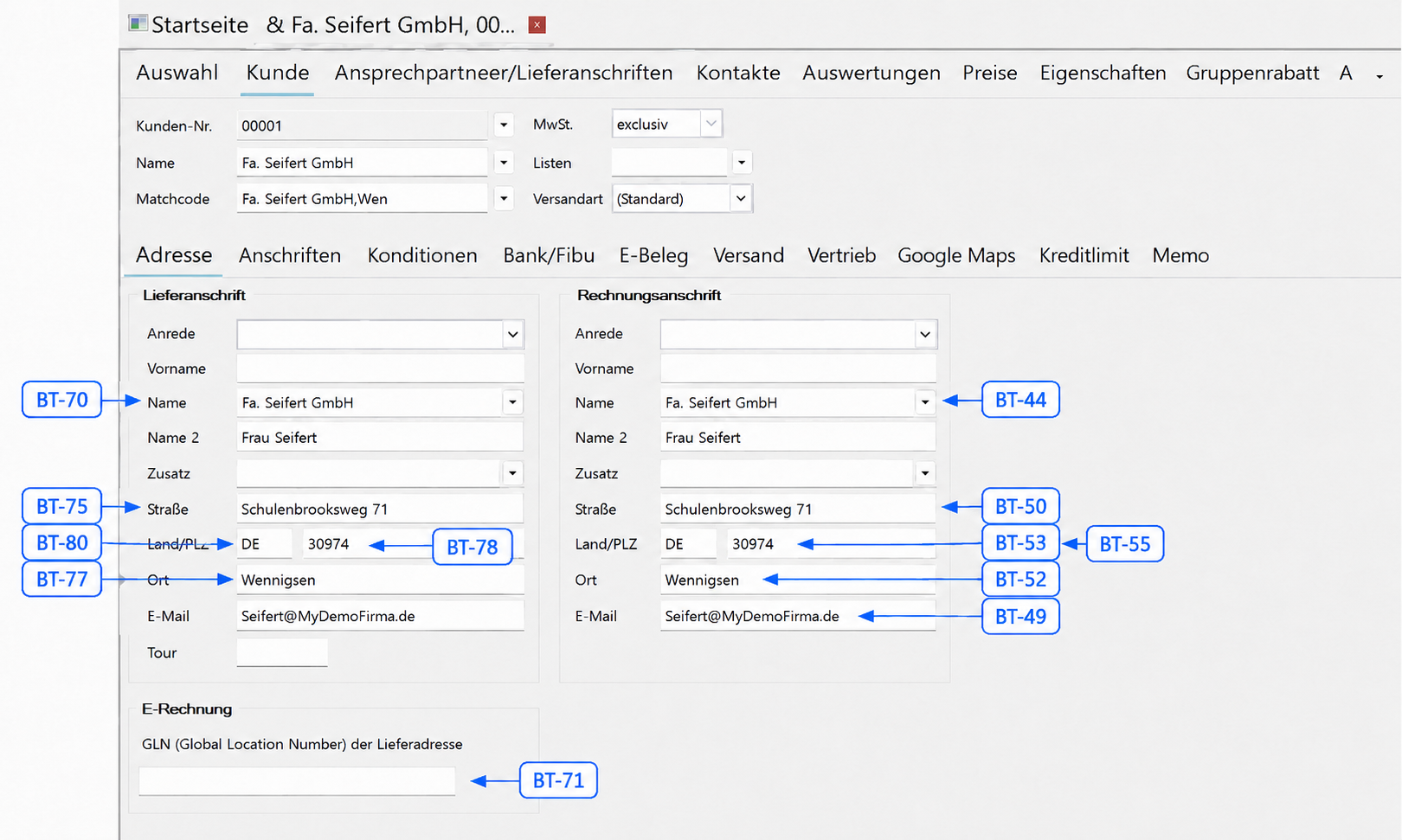The image size is (1402, 840).
Task: Open Ansprechpartner/Lieferanschriften tab
Action: click(x=504, y=73)
